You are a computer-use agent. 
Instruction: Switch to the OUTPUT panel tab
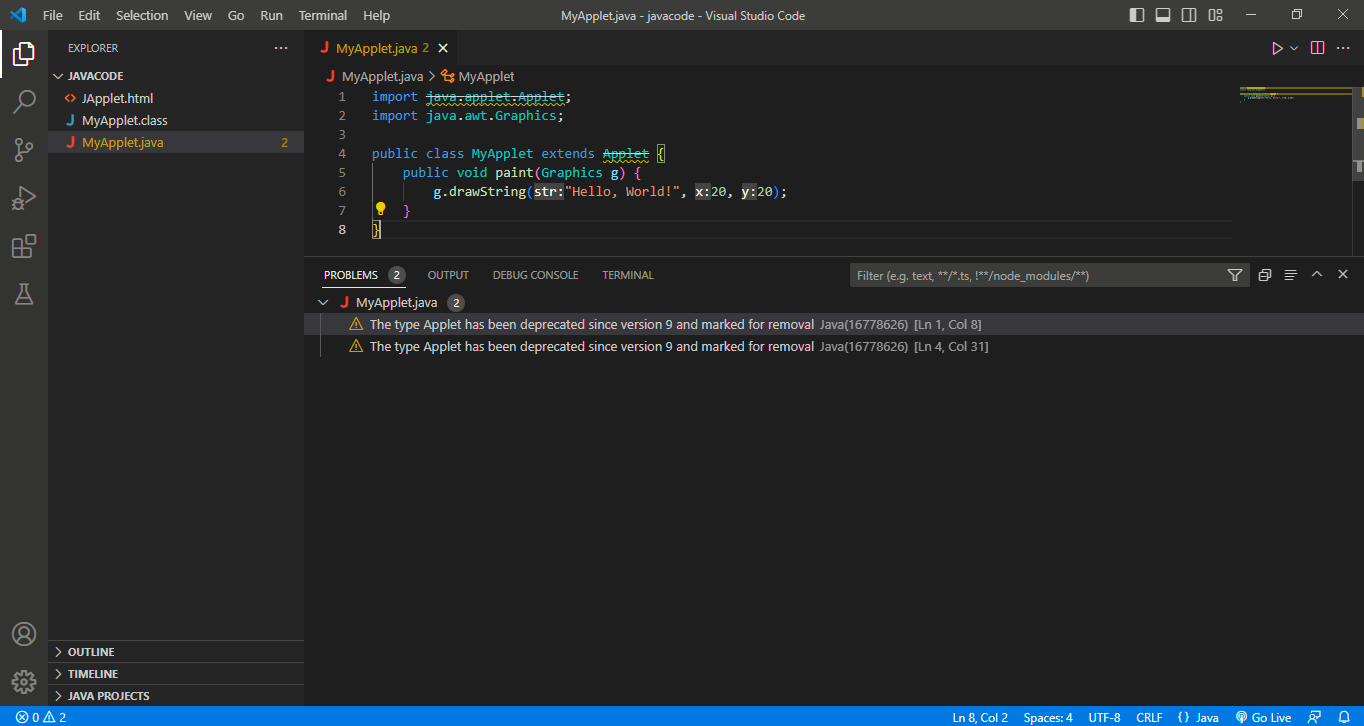448,275
